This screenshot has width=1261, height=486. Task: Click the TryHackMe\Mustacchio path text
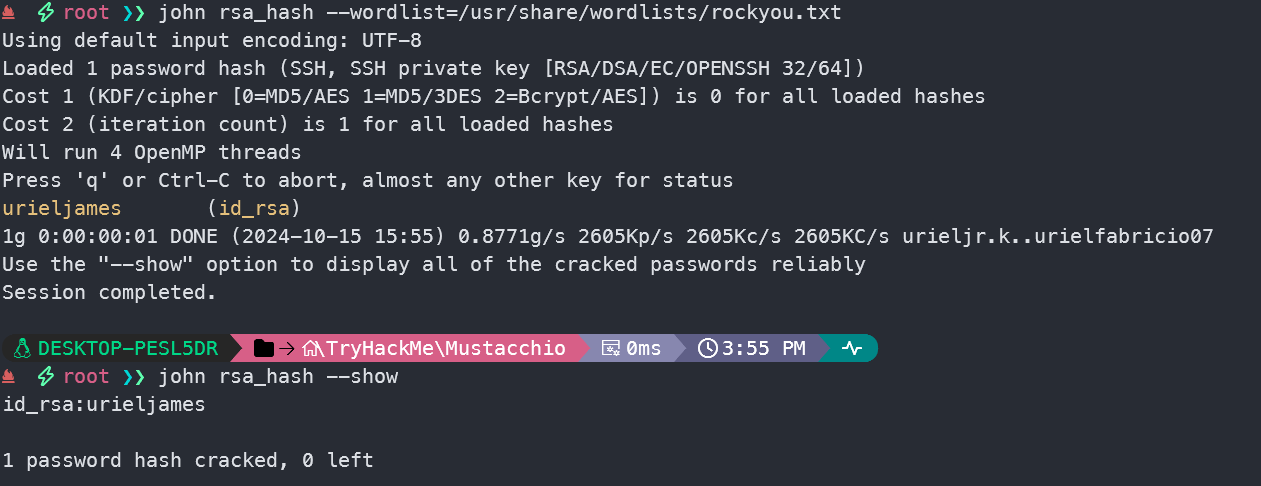444,348
